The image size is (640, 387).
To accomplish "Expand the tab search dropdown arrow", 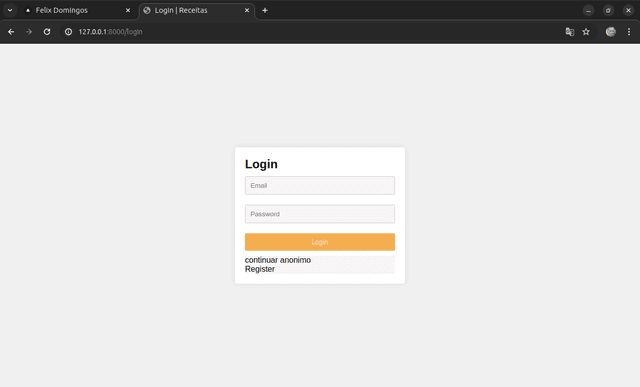I will (10, 11).
